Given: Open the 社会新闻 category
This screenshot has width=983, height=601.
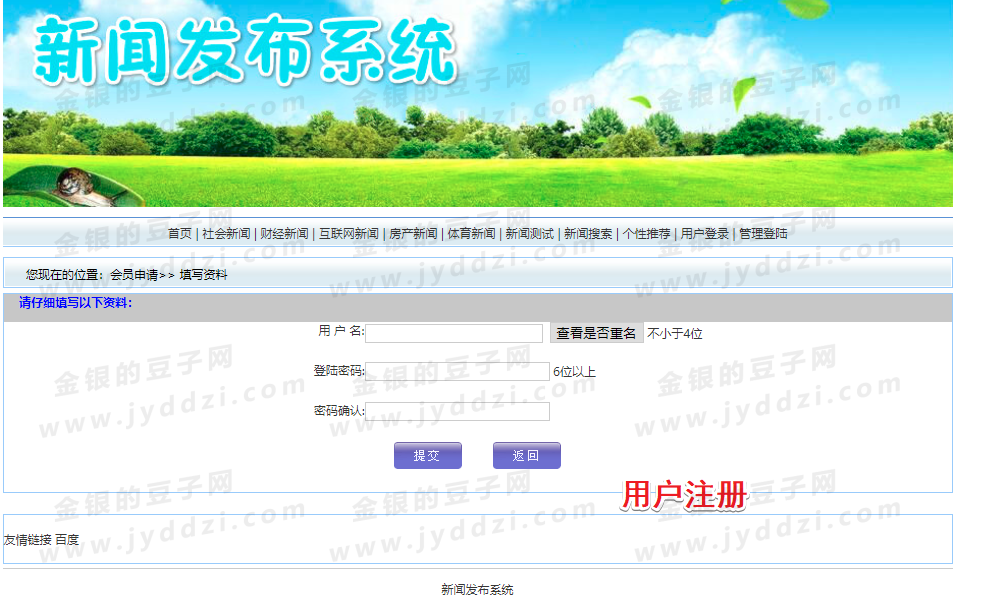Looking at the screenshot, I should pos(226,234).
